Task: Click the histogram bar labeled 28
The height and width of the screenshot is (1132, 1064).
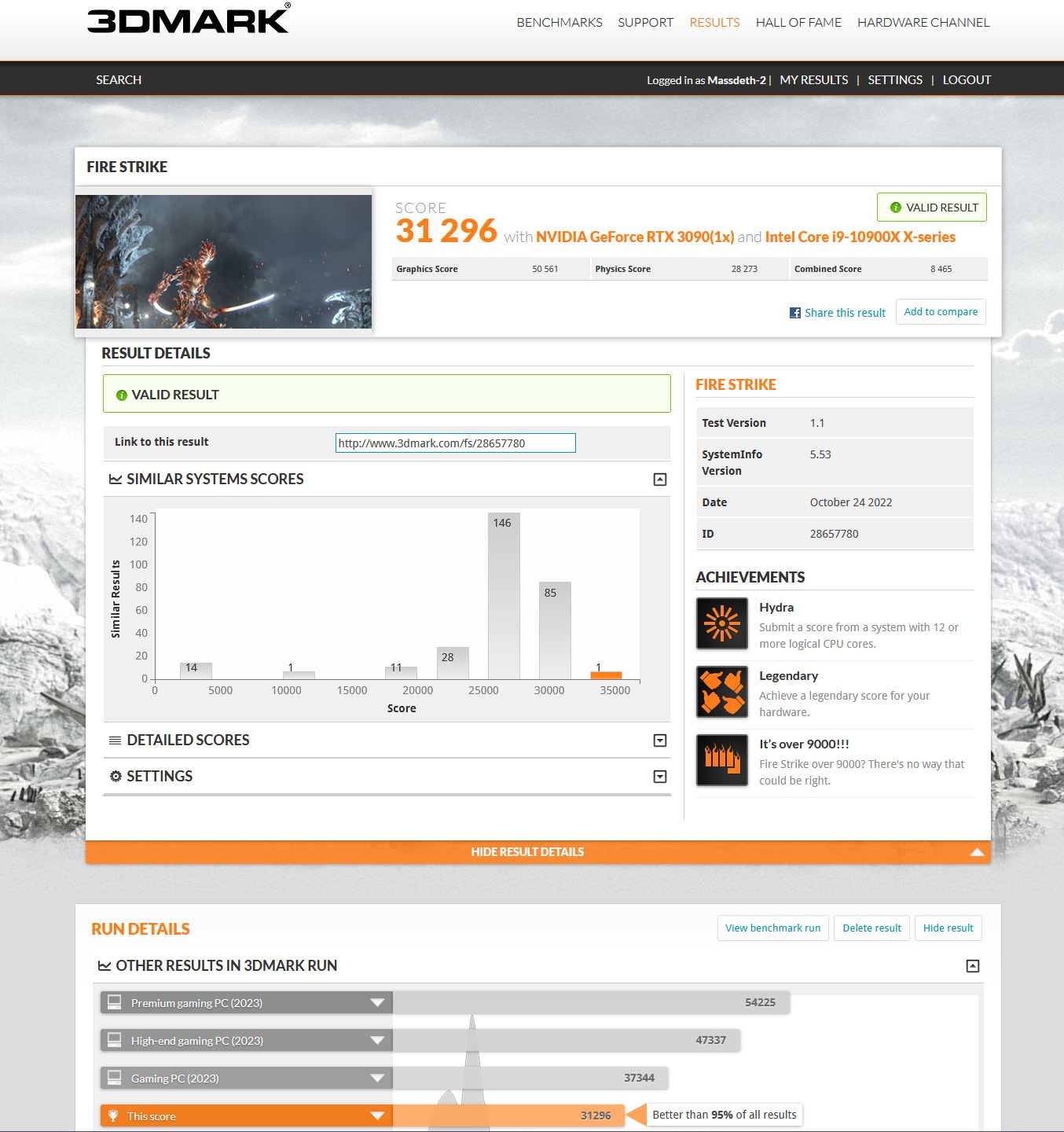Action: [x=453, y=663]
